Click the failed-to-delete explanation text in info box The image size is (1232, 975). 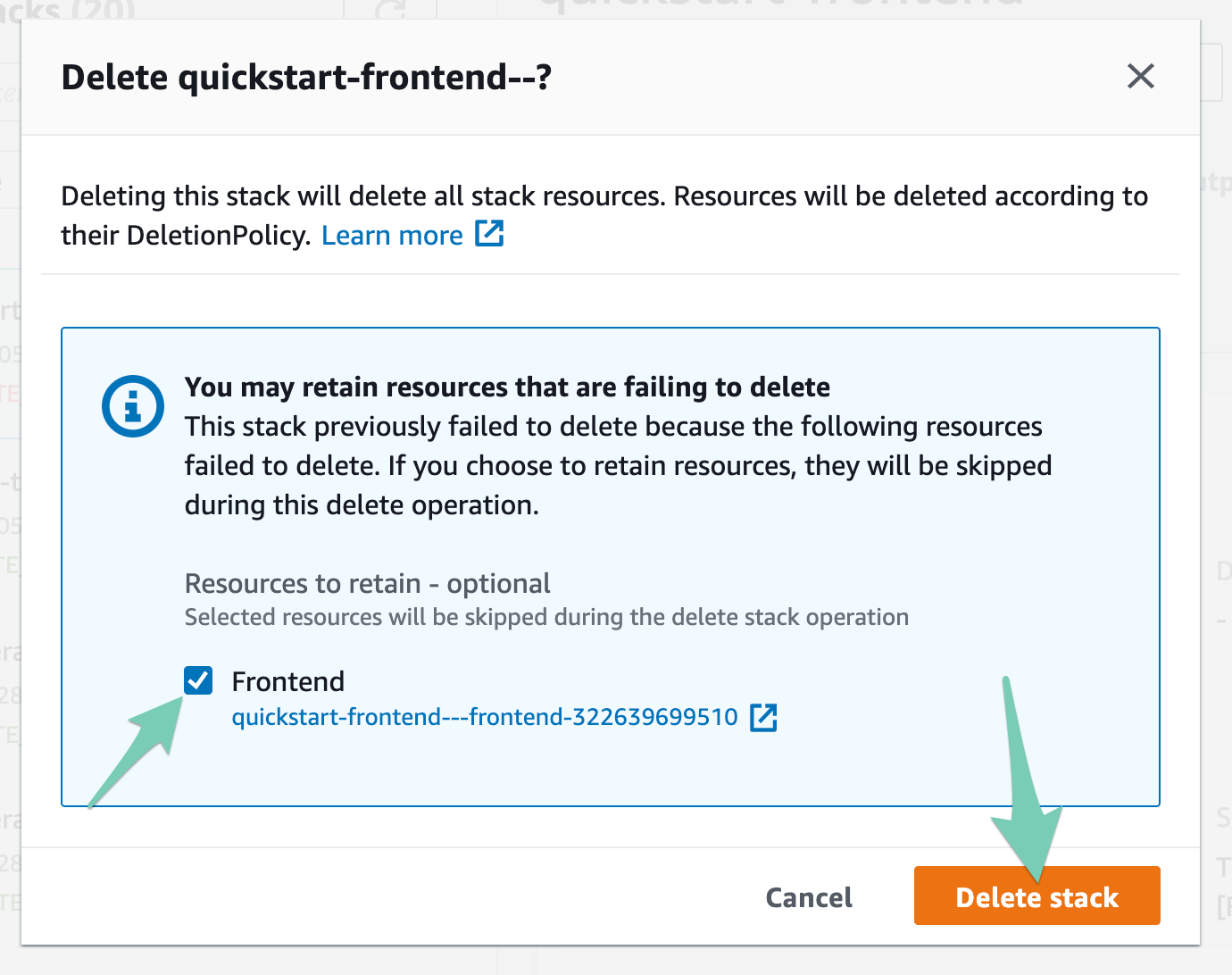tap(618, 465)
